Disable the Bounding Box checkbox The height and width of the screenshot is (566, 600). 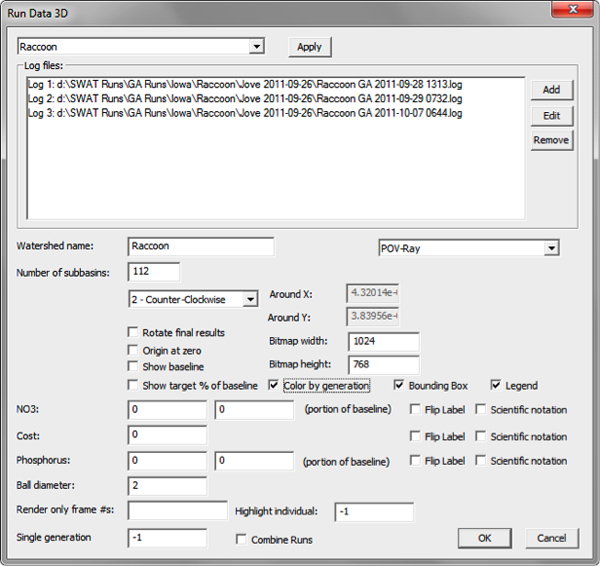[401, 386]
